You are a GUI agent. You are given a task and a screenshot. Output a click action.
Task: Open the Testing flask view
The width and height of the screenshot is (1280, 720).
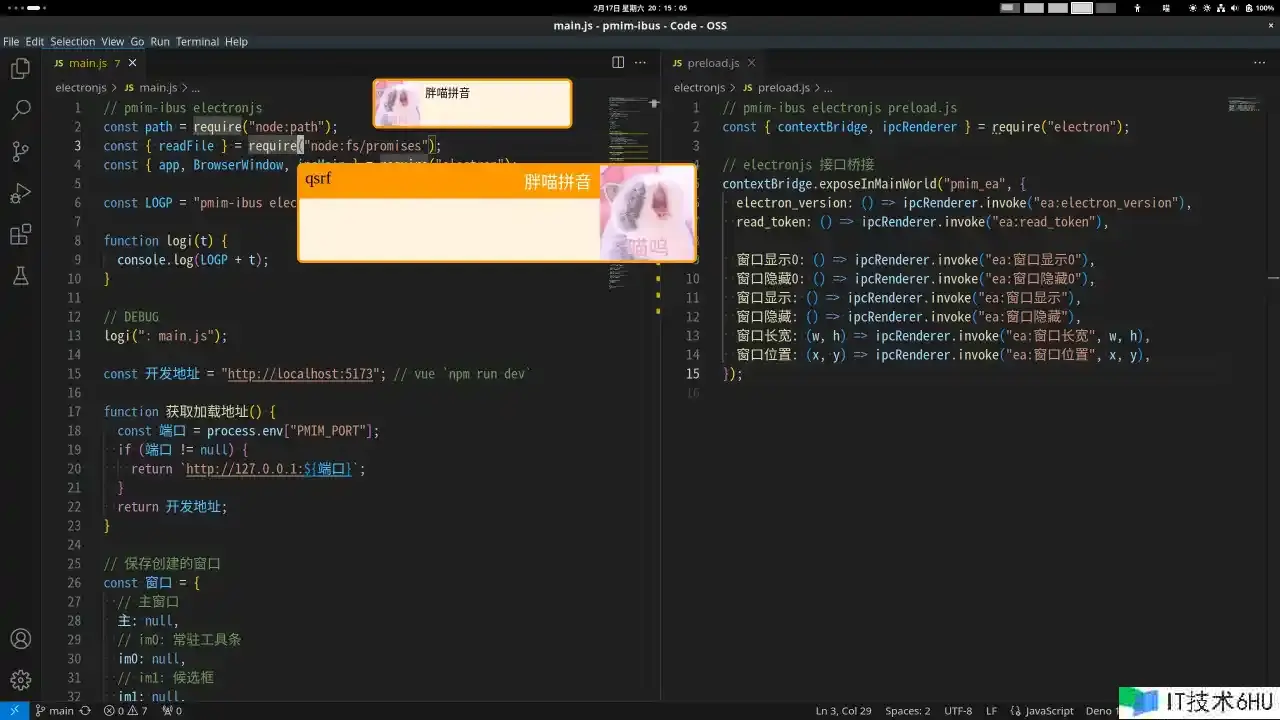20,276
